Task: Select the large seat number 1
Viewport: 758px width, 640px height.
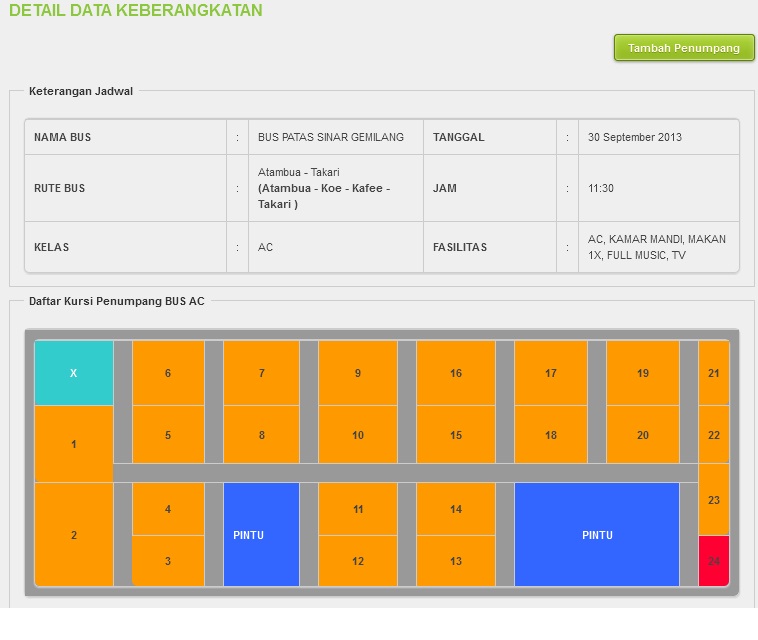Action: 74,444
